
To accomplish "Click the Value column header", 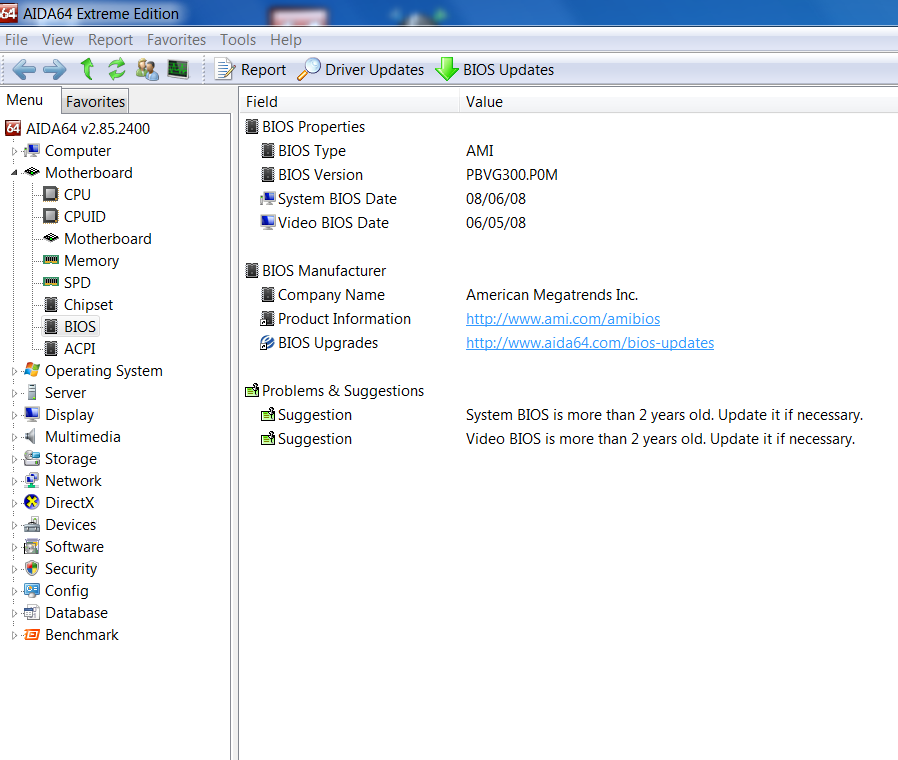I will coord(679,101).
